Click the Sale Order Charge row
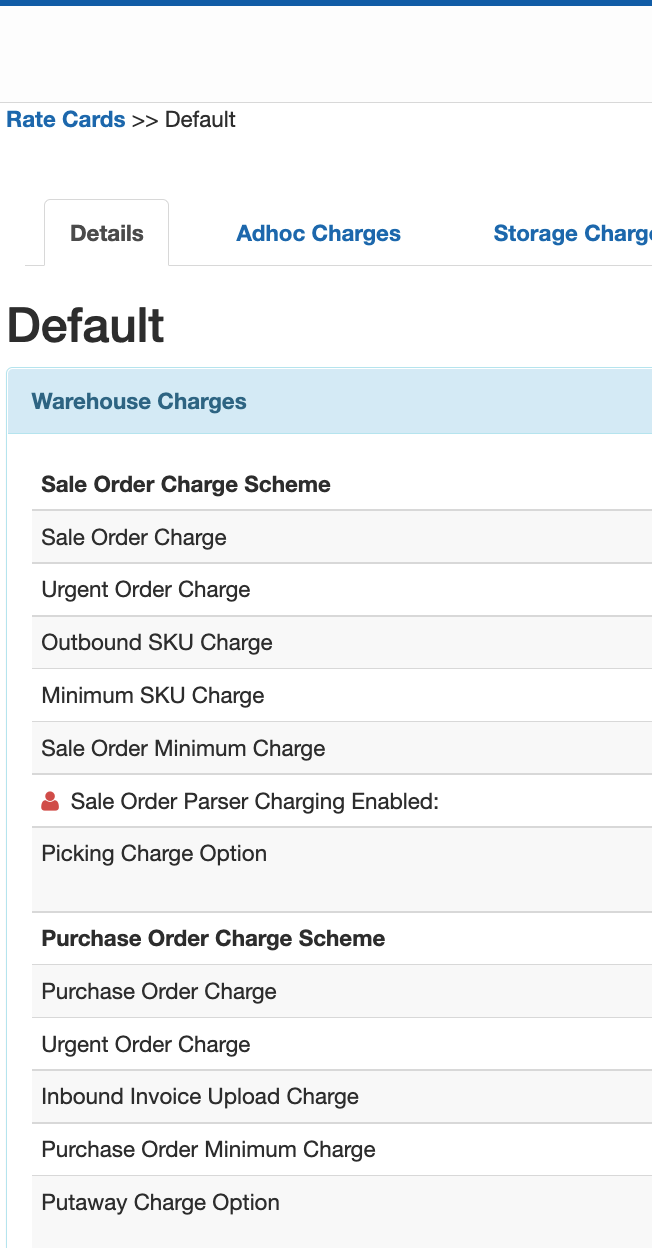Image resolution: width=652 pixels, height=1248 pixels. tap(134, 538)
